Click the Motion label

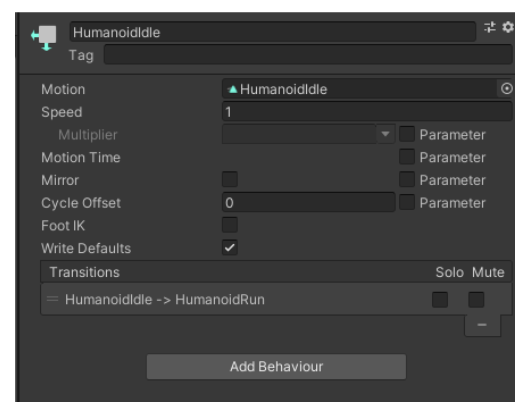tap(63, 89)
